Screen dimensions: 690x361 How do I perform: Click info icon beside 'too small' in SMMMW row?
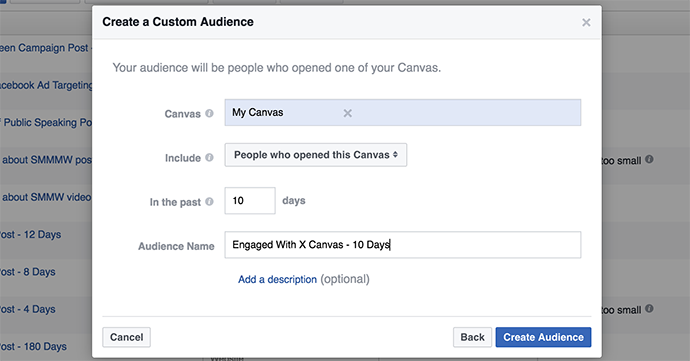click(650, 159)
